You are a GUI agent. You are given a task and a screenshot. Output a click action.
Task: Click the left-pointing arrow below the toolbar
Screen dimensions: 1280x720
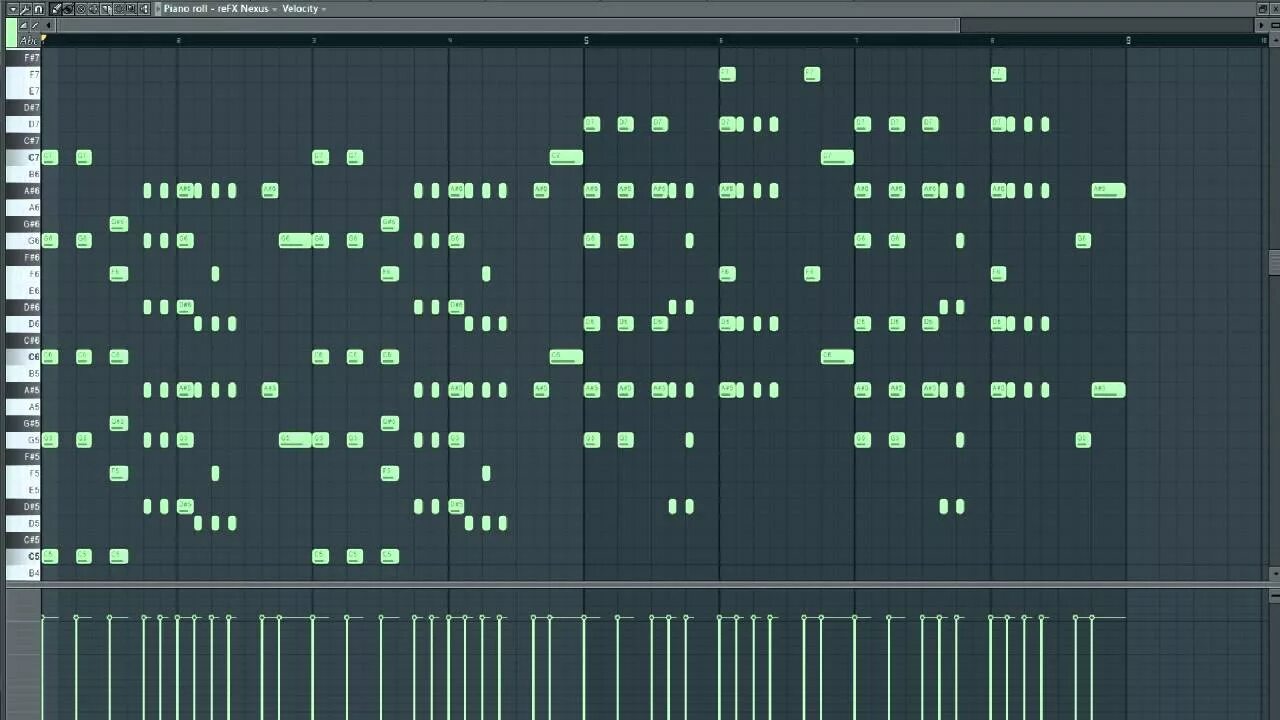[48, 25]
